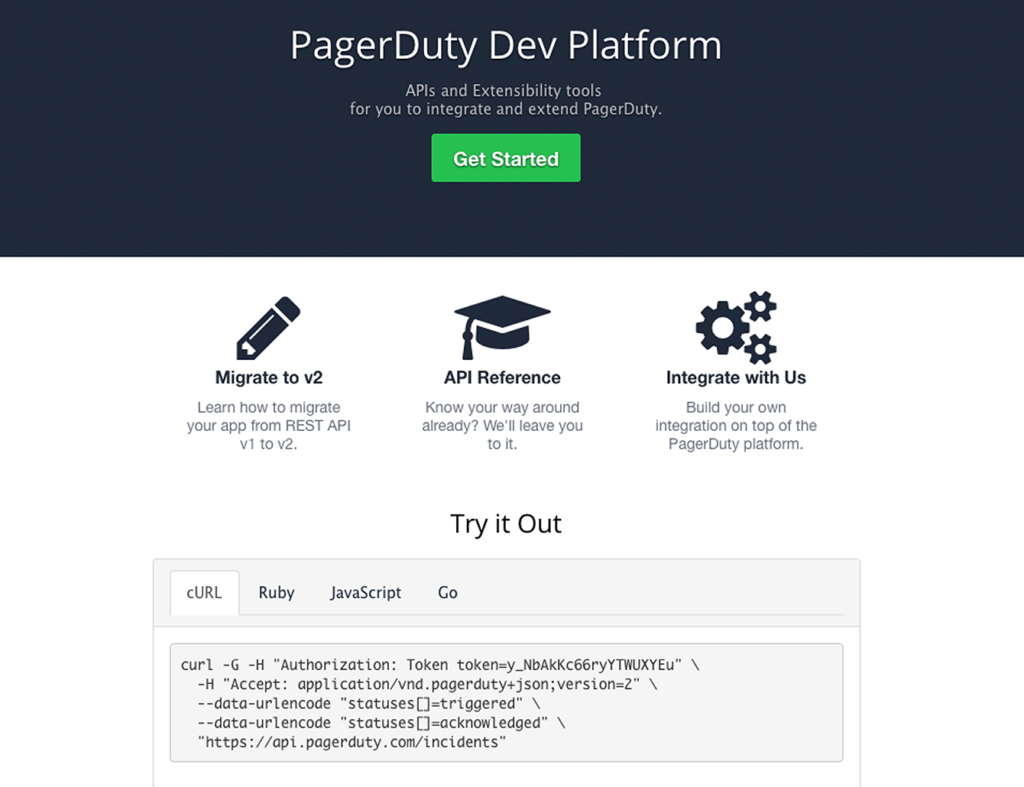
Task: Open the pencil icon for migration
Action: pyautogui.click(x=268, y=328)
